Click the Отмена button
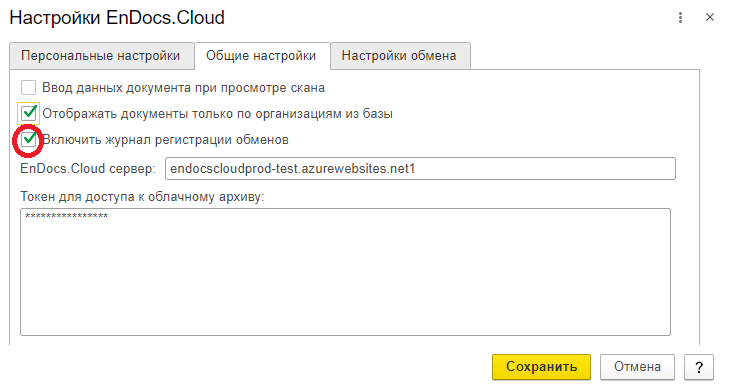The height and width of the screenshot is (390, 730). pos(637,367)
